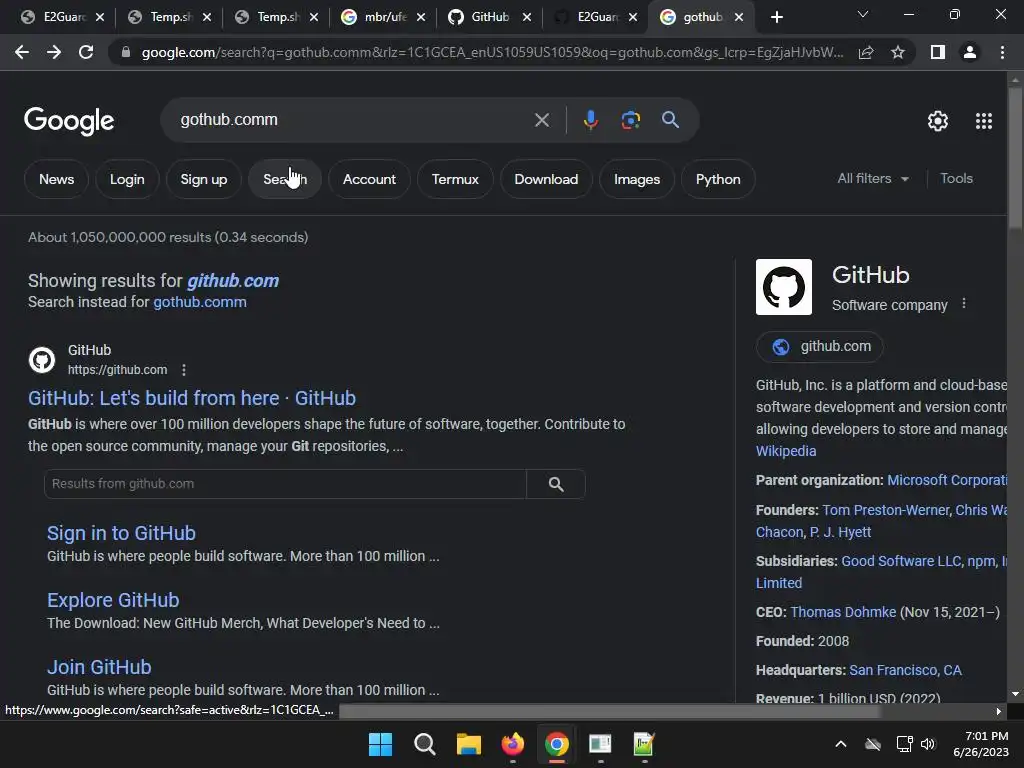1024x768 pixels.
Task: Open the Tools options
Action: (x=956, y=178)
